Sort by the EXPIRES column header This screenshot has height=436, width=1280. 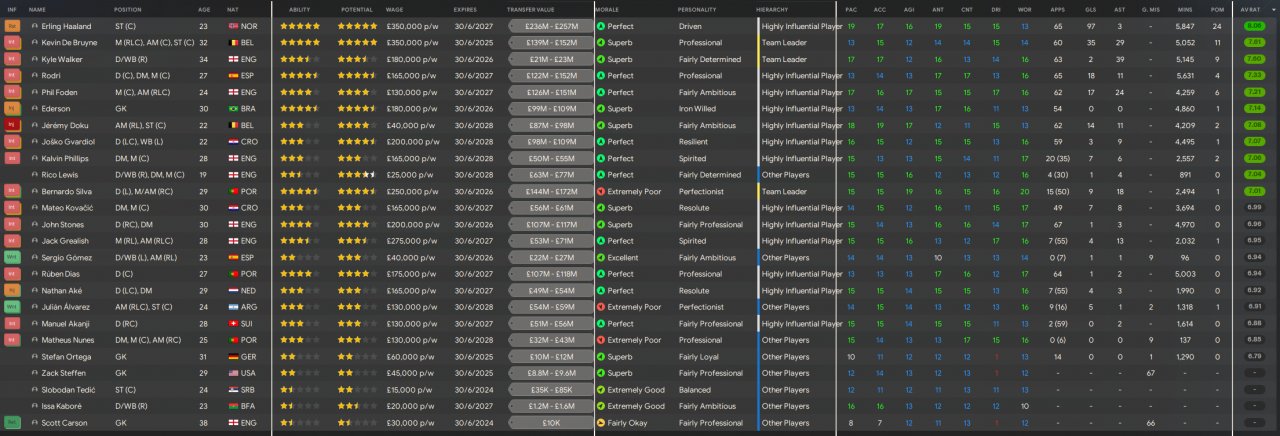click(x=466, y=9)
